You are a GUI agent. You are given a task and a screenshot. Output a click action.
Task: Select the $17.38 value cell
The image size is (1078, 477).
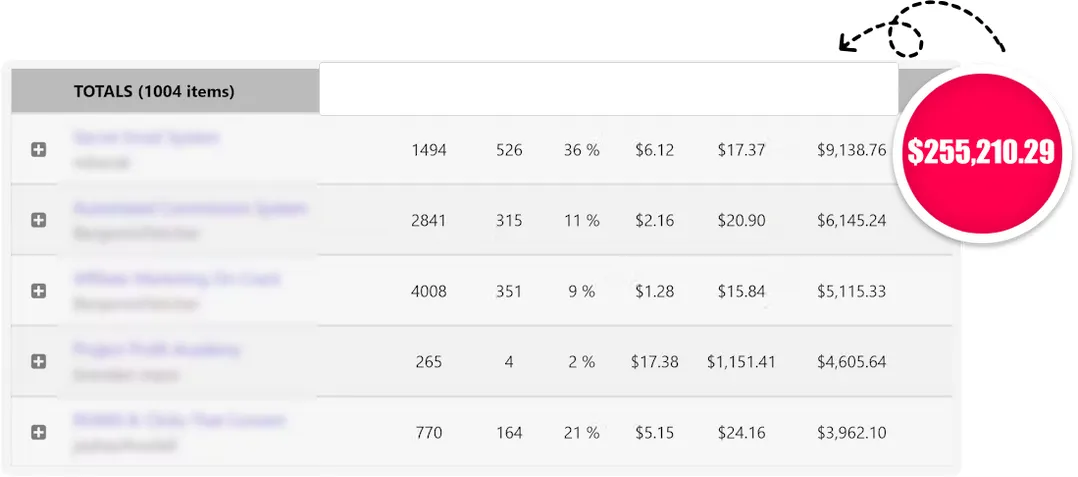click(654, 362)
